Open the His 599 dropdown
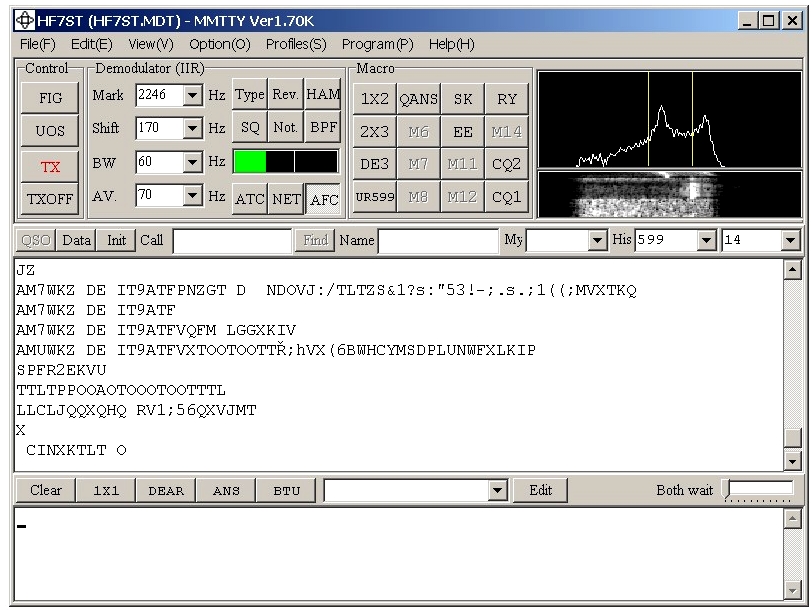 coord(707,241)
